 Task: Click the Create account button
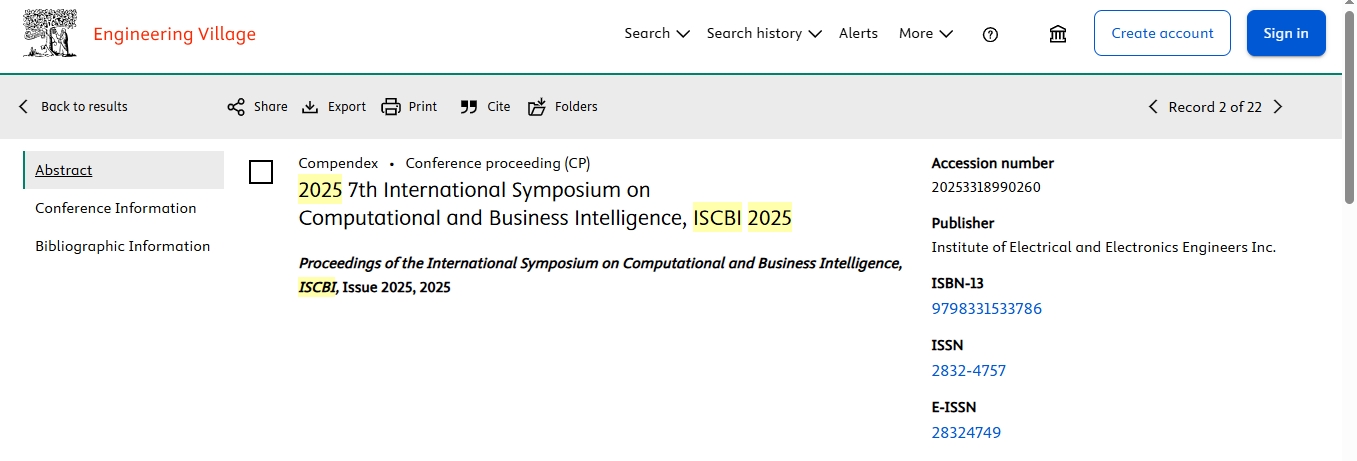1162,33
